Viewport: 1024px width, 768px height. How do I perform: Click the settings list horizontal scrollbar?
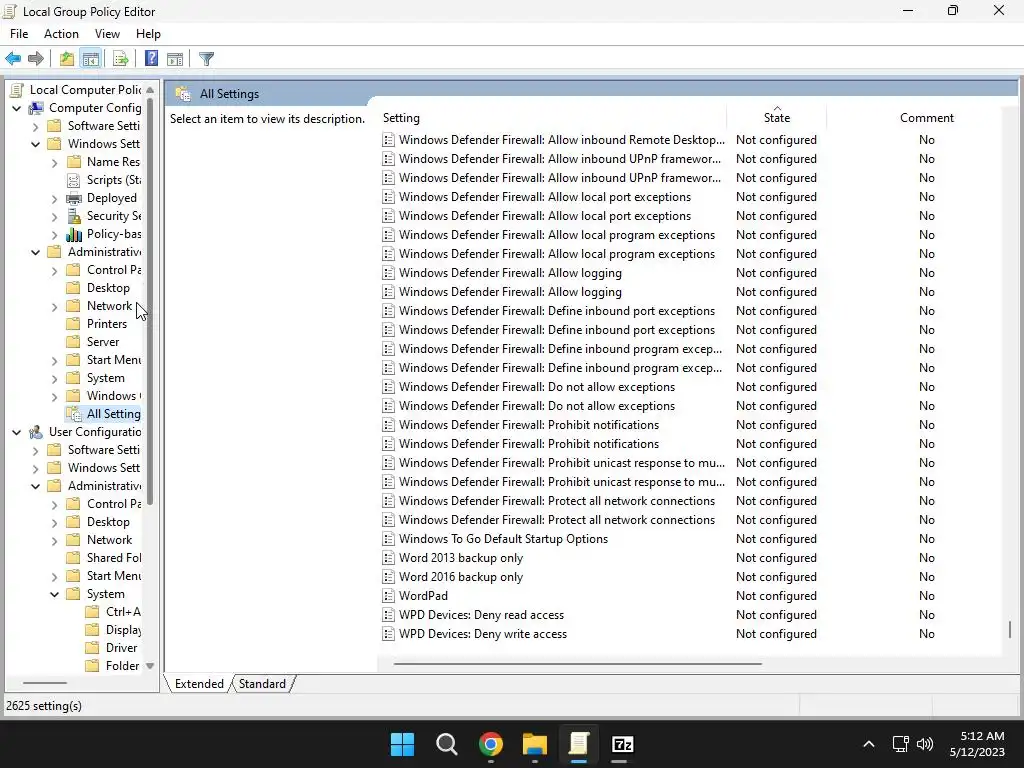[x=577, y=664]
